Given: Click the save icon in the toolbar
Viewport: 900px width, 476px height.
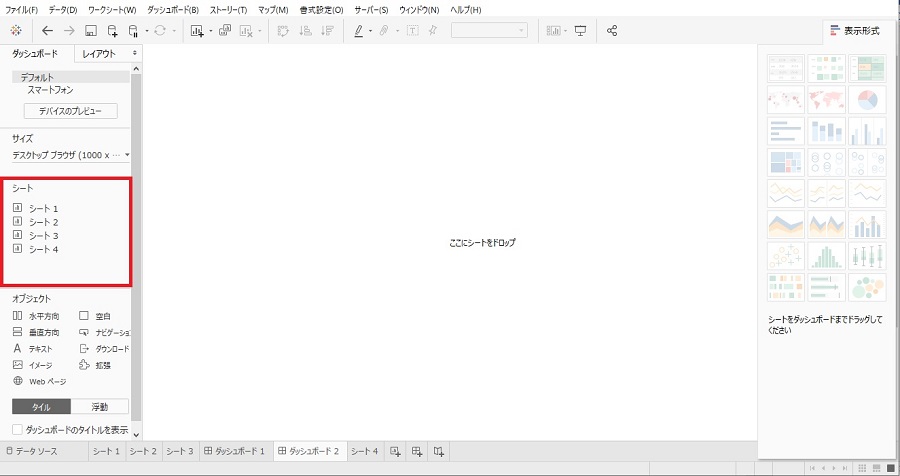Looking at the screenshot, I should click(91, 31).
